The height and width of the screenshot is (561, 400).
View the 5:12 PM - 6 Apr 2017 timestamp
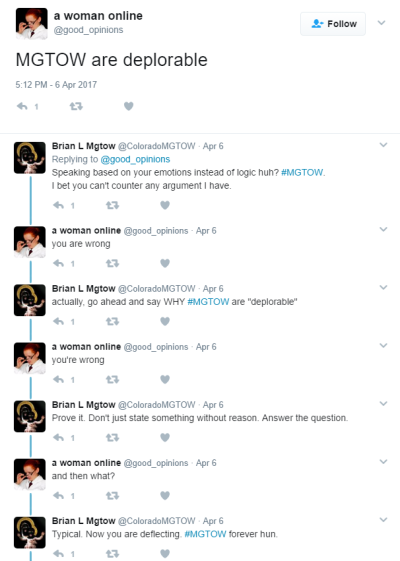56,85
